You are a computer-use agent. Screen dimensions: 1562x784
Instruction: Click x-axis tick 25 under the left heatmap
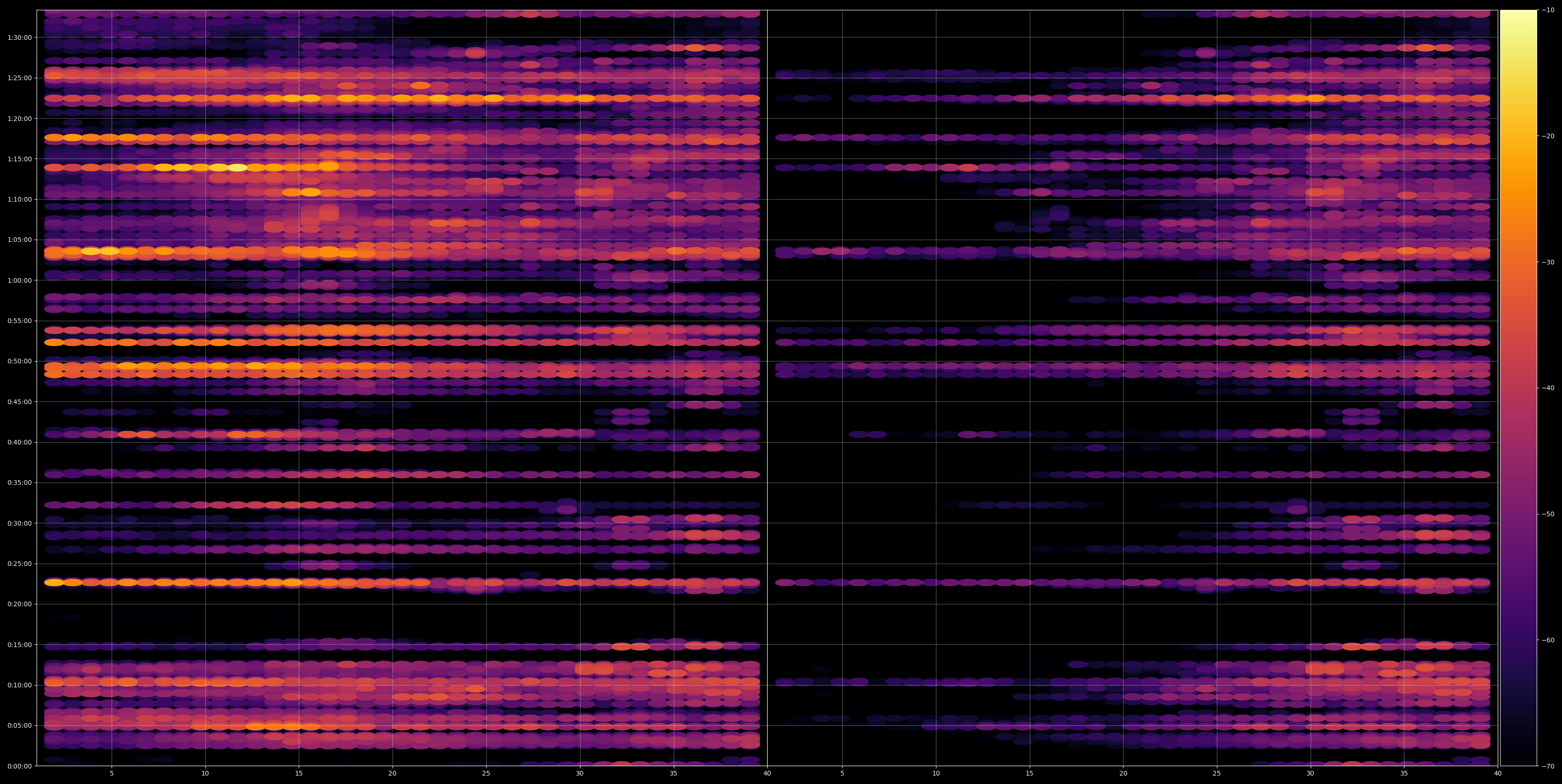click(x=486, y=774)
